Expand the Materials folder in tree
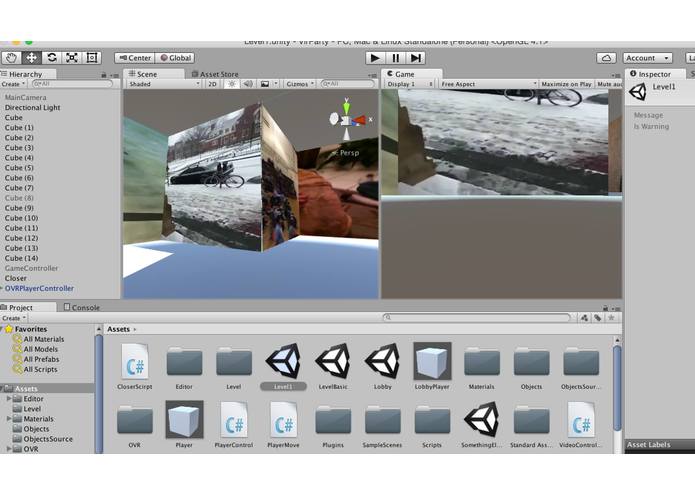Screen dimensions: 695x494 pyautogui.click(x=8, y=419)
